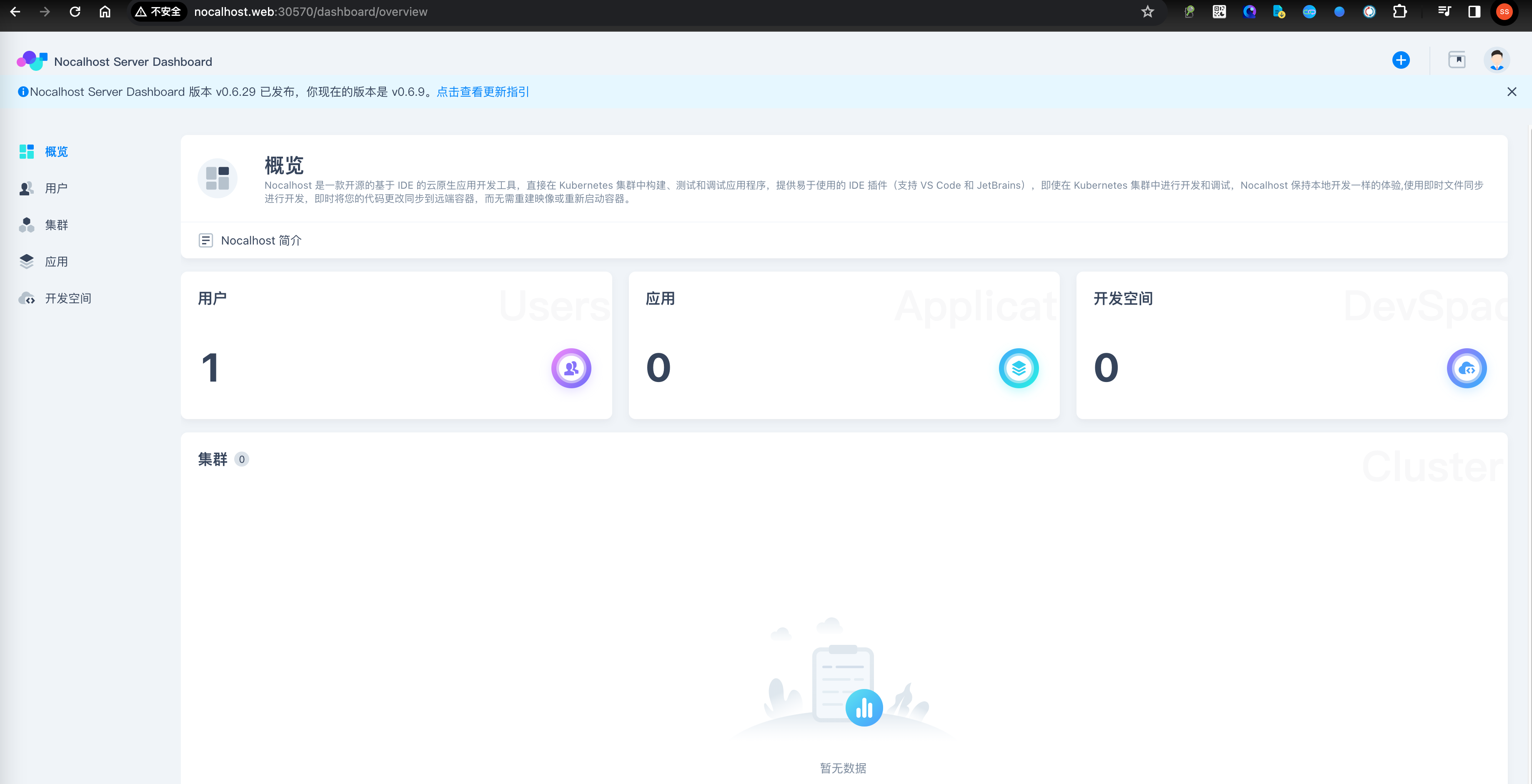Screen dimensions: 1532x784
Task: Click the 用户 card title
Action: pyautogui.click(x=212, y=298)
